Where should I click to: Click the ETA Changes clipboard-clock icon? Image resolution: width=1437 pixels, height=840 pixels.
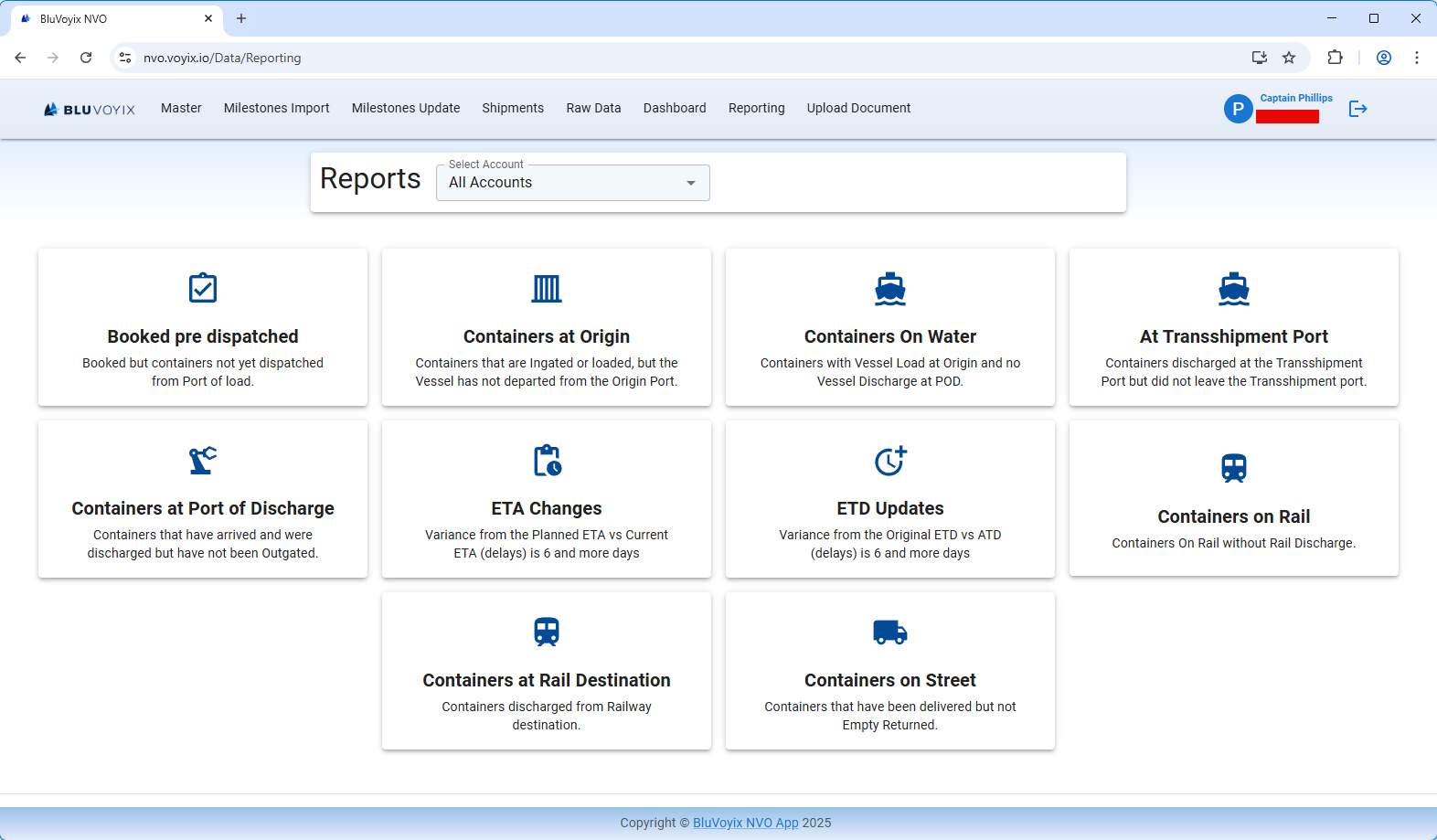[547, 460]
